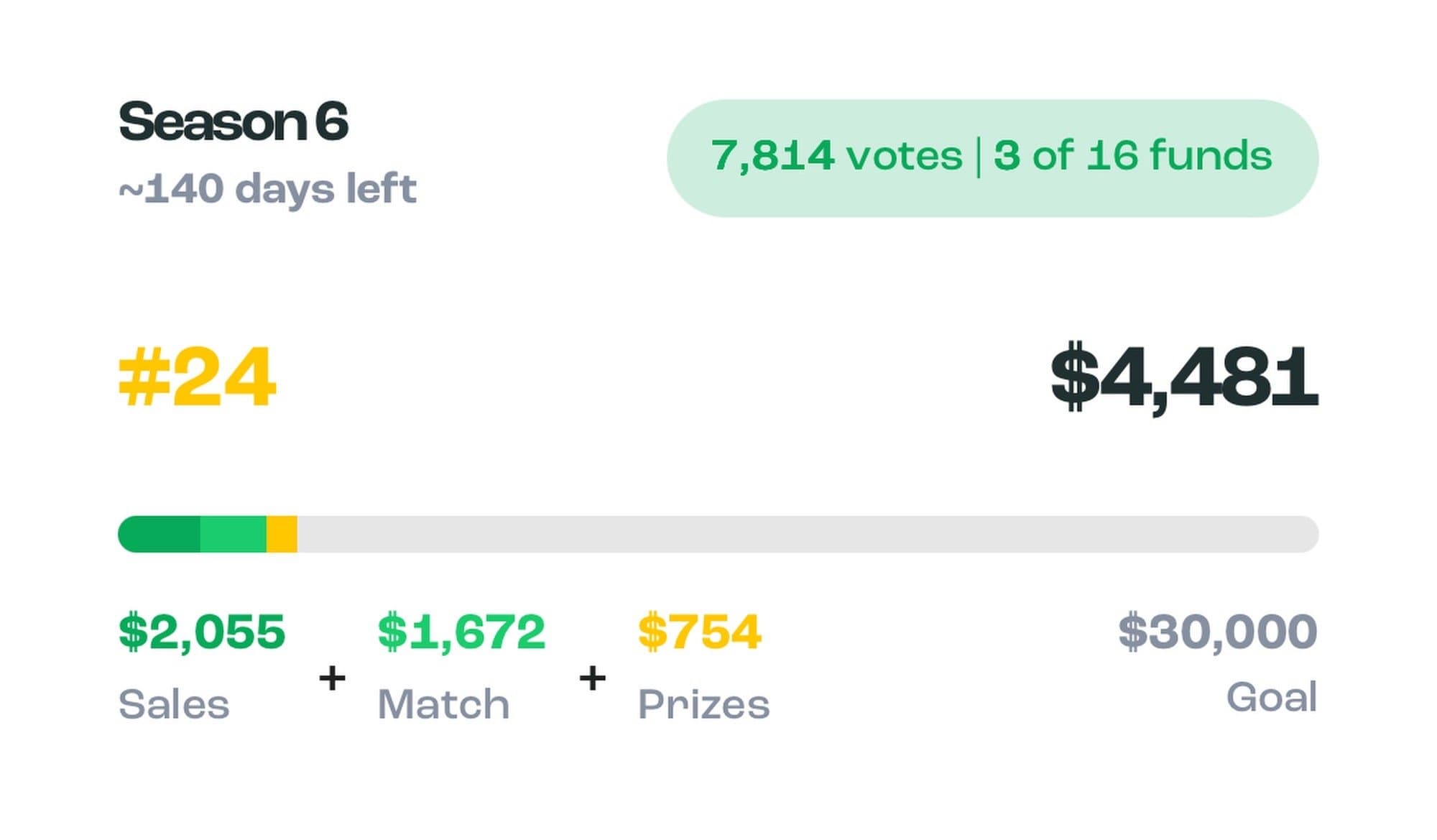Click the yellow Prizes progress segment
This screenshot has width=1437, height=840.
[282, 534]
